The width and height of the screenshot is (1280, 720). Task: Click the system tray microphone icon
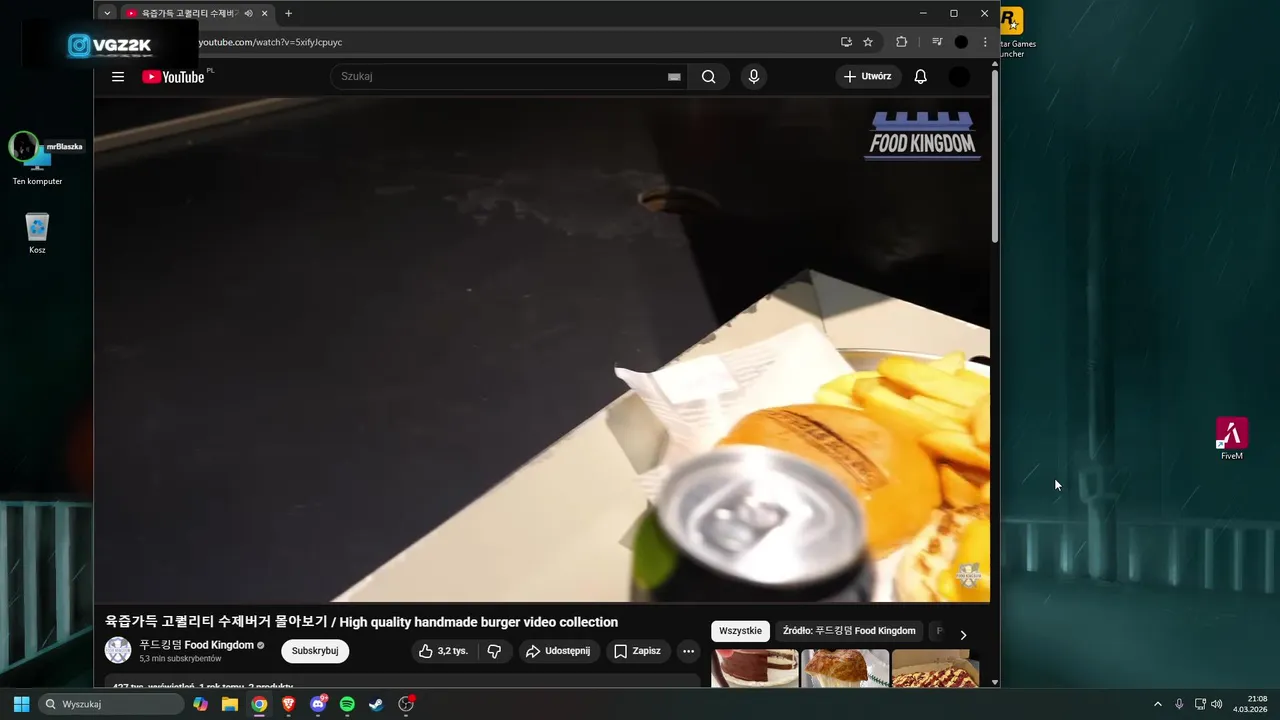pyautogui.click(x=1180, y=704)
